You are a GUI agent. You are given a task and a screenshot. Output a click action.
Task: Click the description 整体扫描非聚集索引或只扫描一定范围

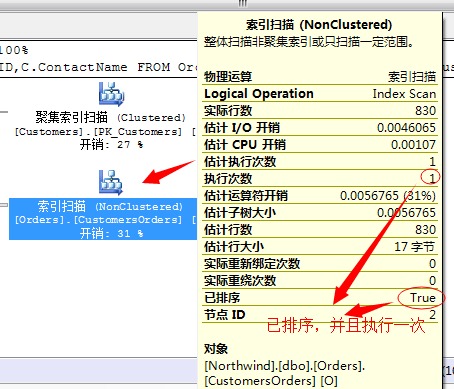(x=309, y=42)
